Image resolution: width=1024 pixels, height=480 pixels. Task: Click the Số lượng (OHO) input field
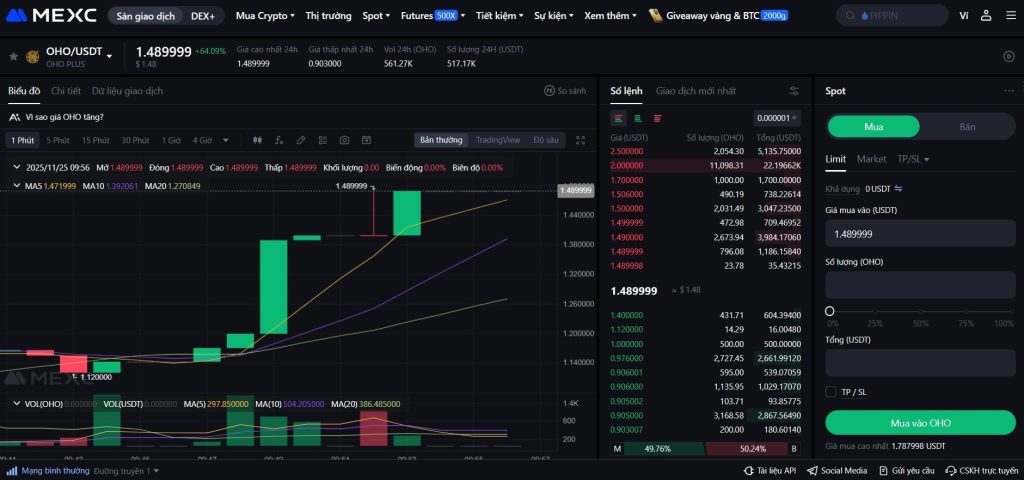(919, 285)
